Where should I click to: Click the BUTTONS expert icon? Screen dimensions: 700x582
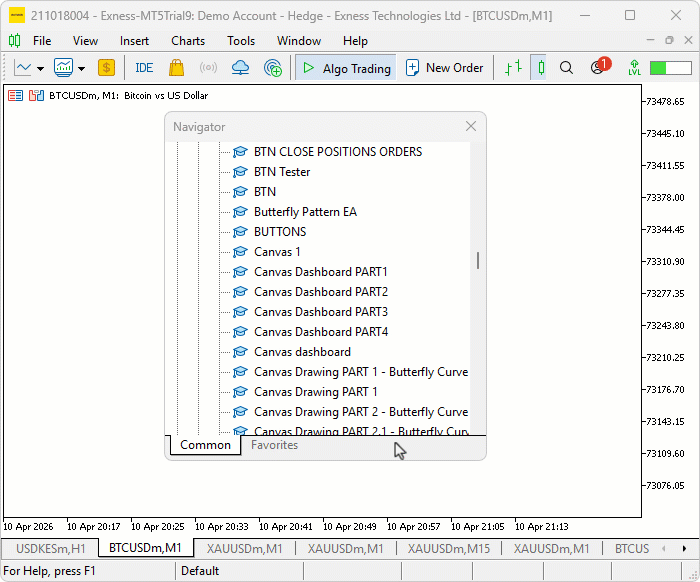(x=240, y=232)
